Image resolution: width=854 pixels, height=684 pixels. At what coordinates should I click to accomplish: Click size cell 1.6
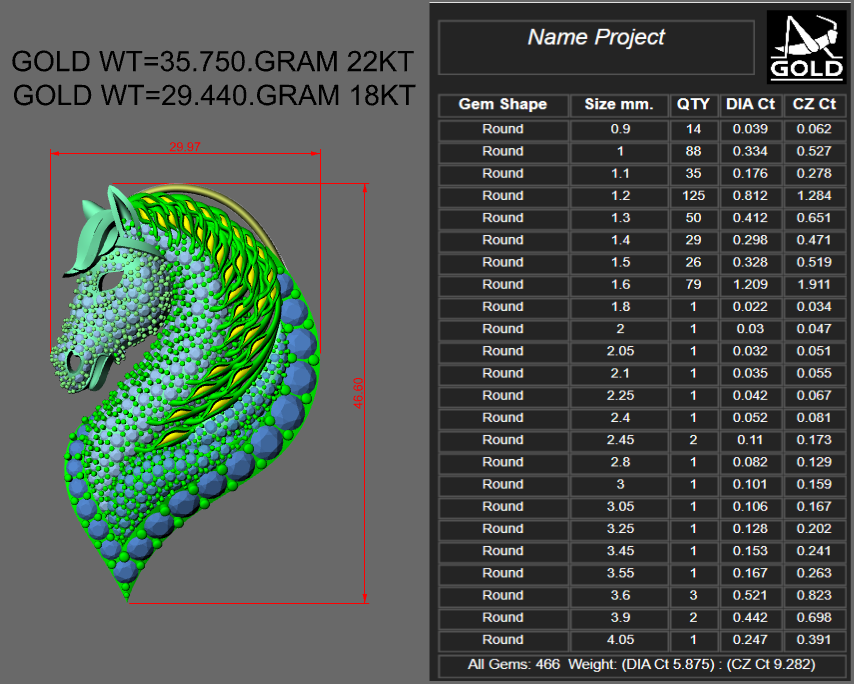coord(620,285)
